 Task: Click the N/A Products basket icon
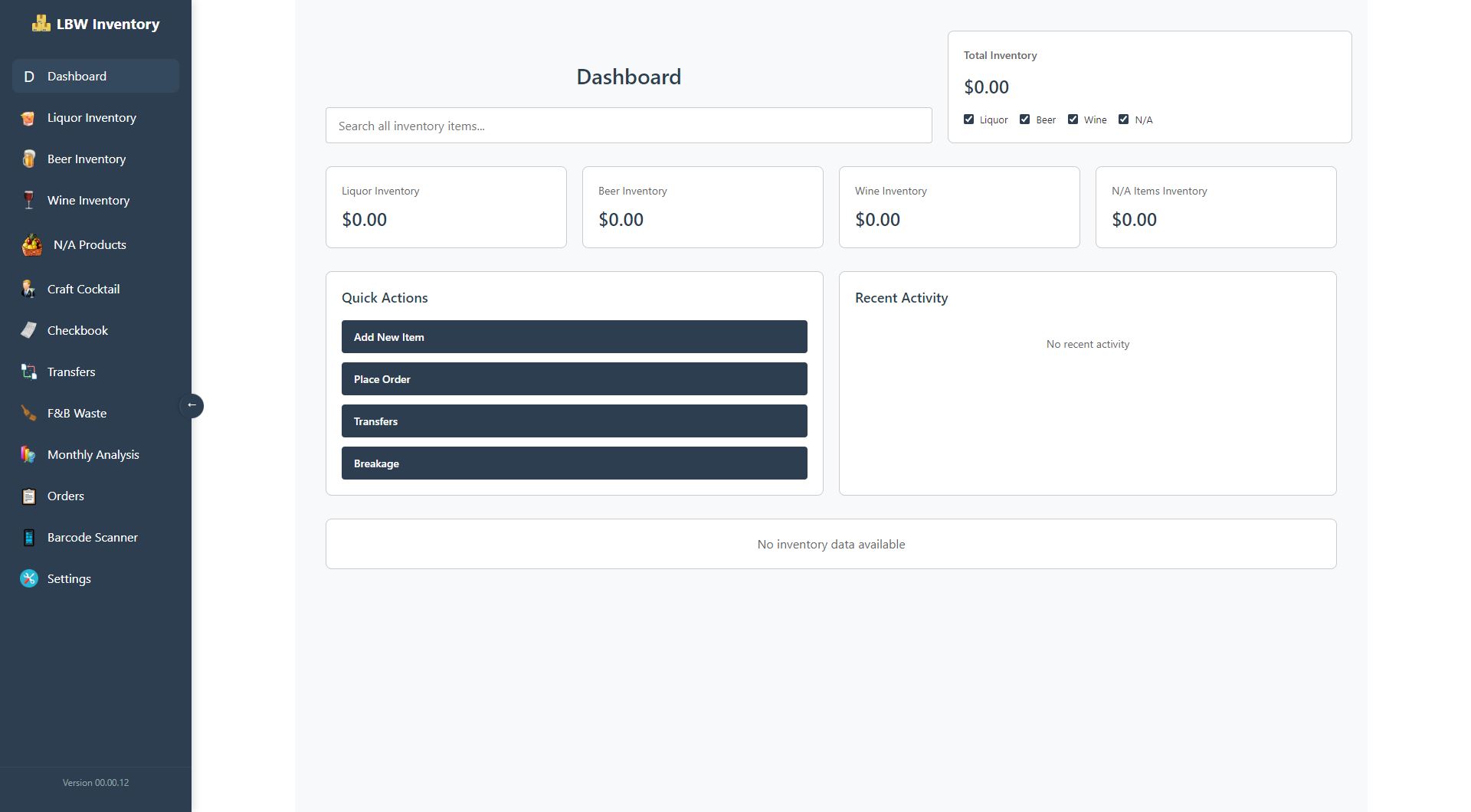[x=31, y=245]
